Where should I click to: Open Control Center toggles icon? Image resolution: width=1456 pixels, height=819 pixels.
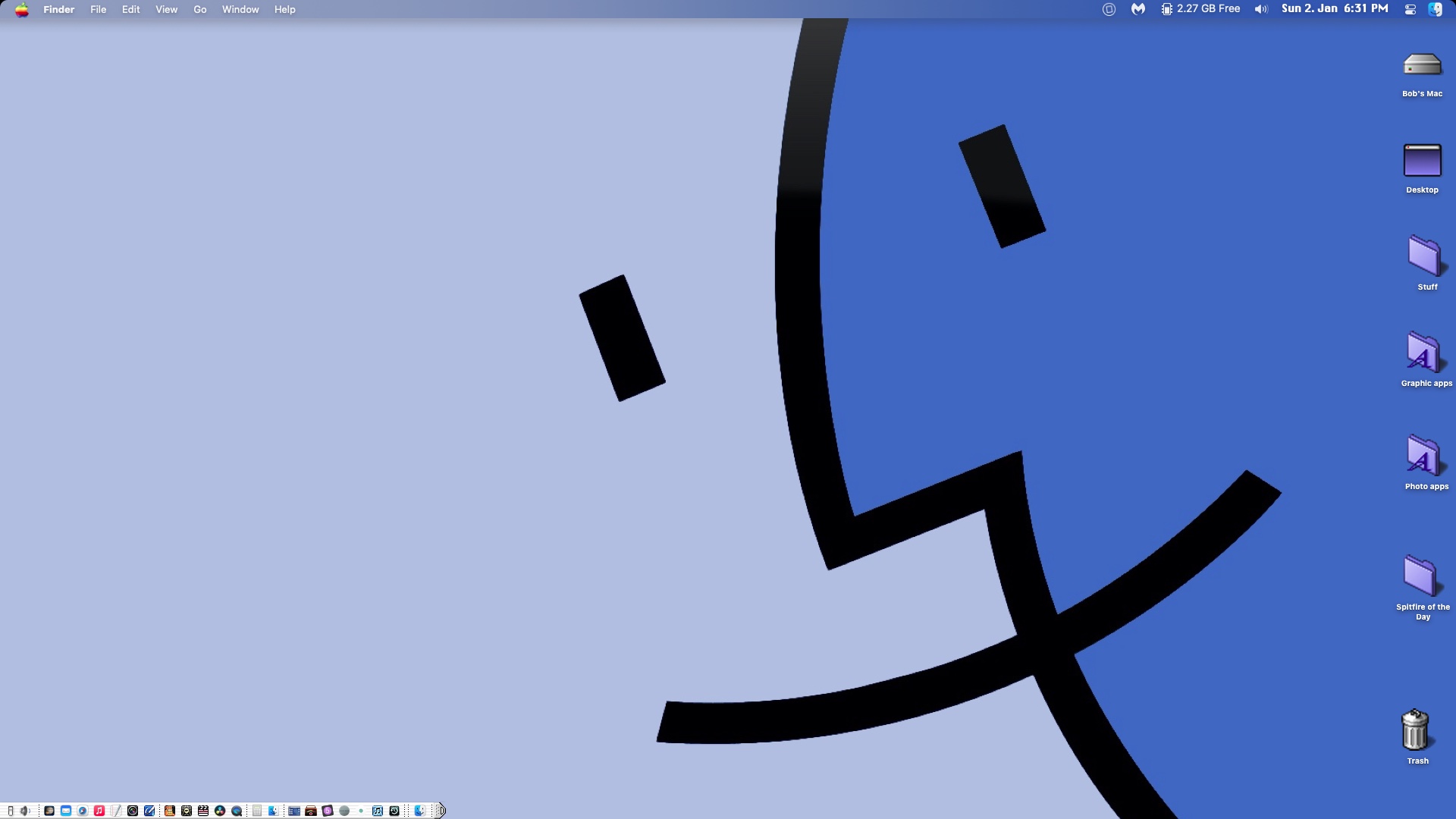[x=1410, y=10]
